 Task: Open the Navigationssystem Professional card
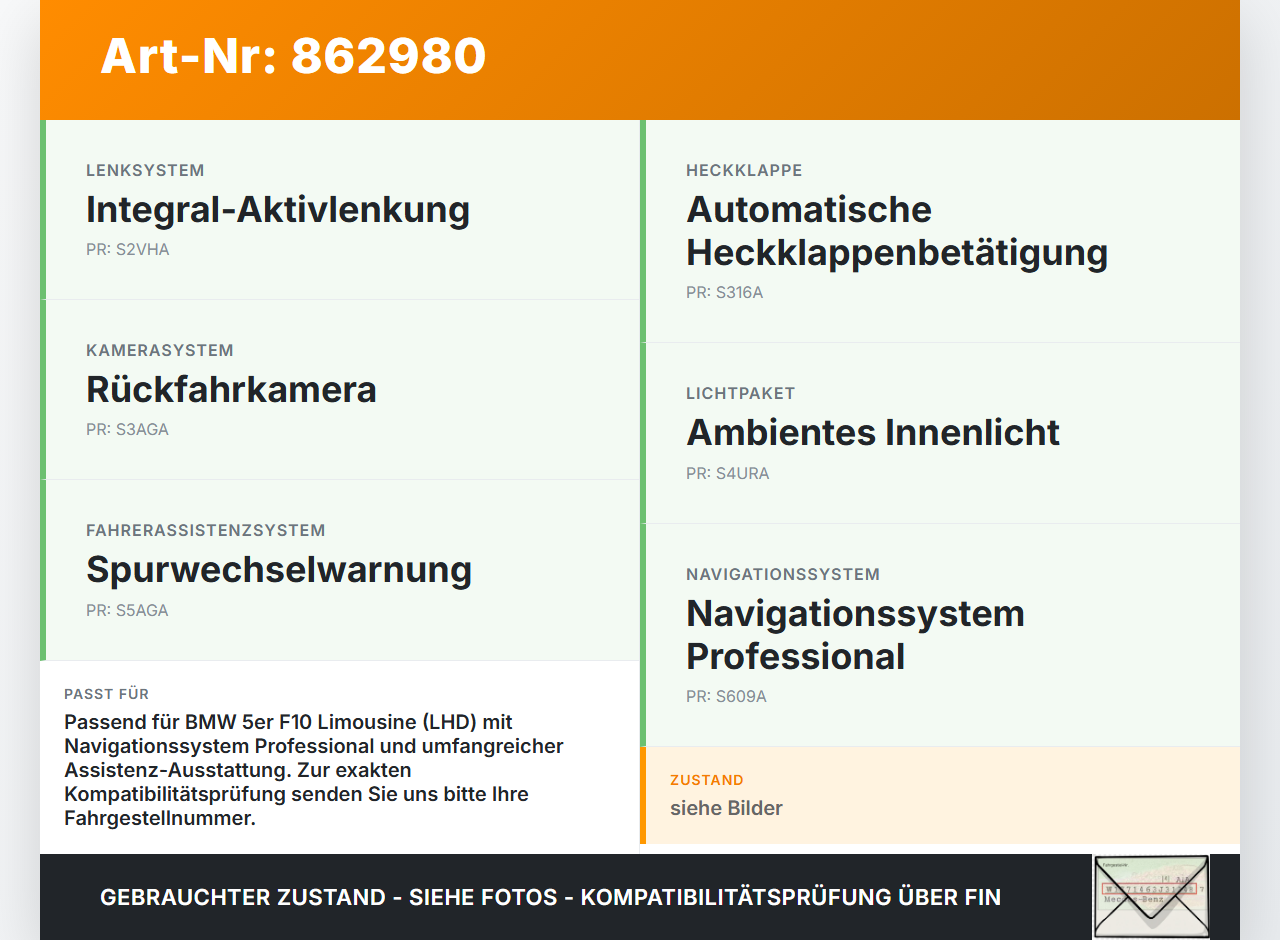coord(940,635)
